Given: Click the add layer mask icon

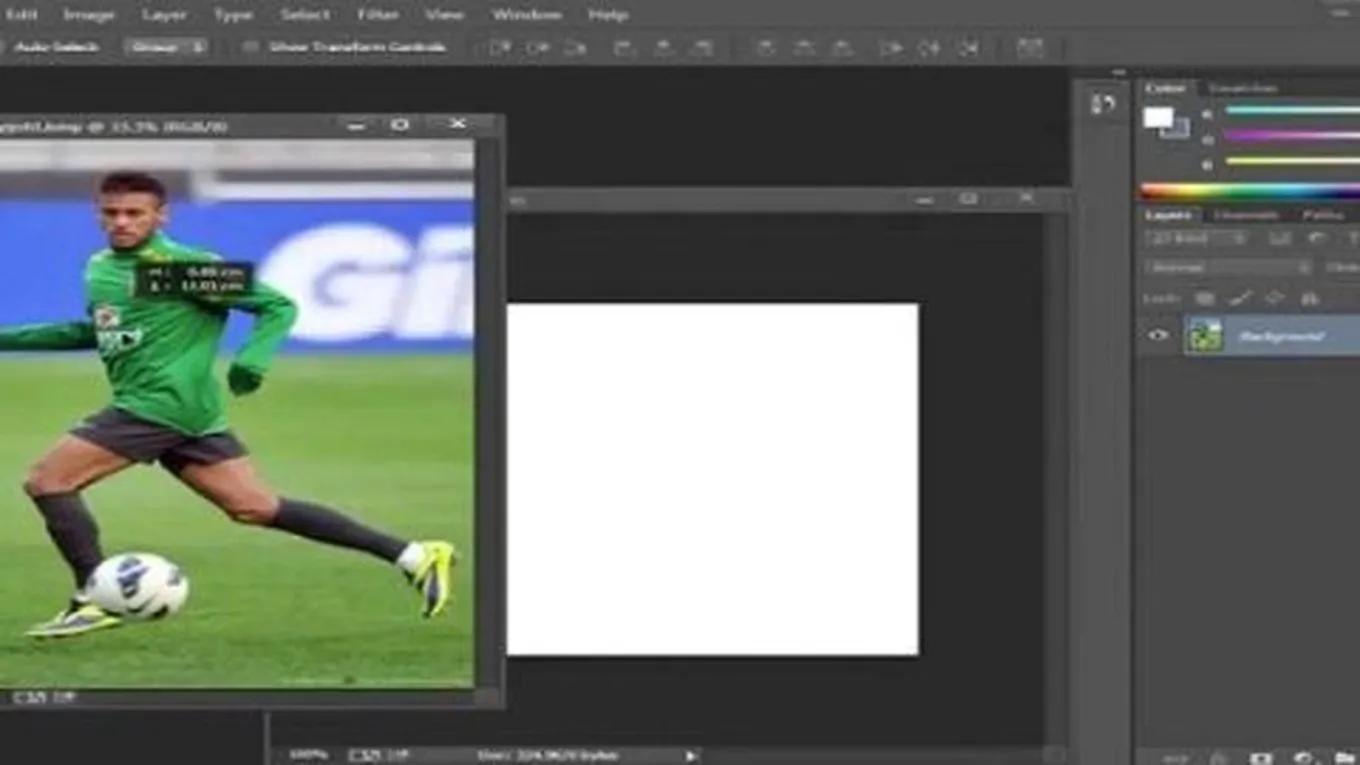Looking at the screenshot, I should click(x=1261, y=758).
